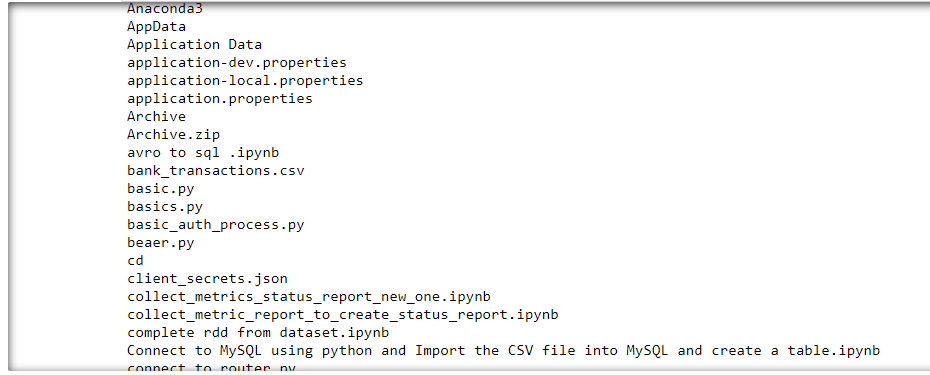Select basic_auth_process.py entry
930x375 pixels.
[x=215, y=225]
